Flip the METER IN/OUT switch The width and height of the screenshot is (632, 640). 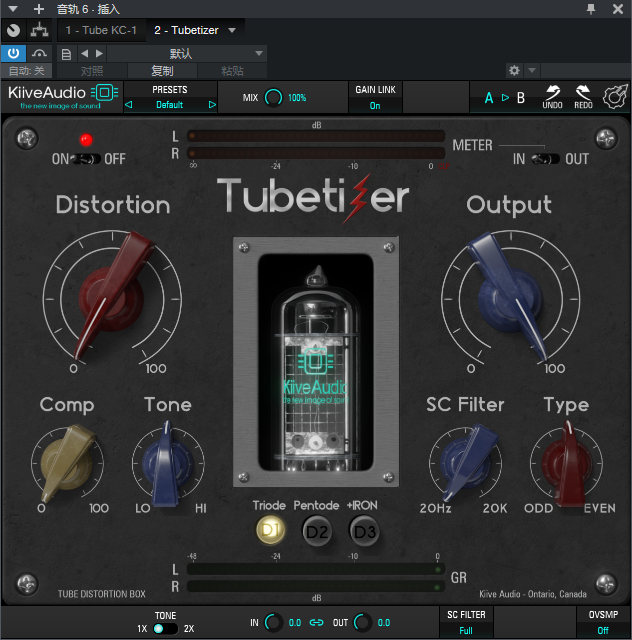(x=546, y=159)
